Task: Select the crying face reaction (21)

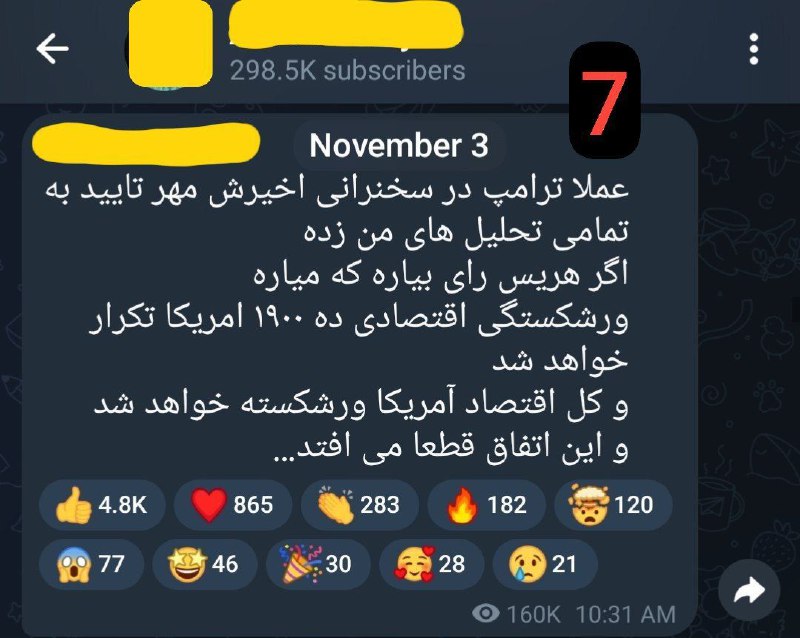Action: pos(544,565)
